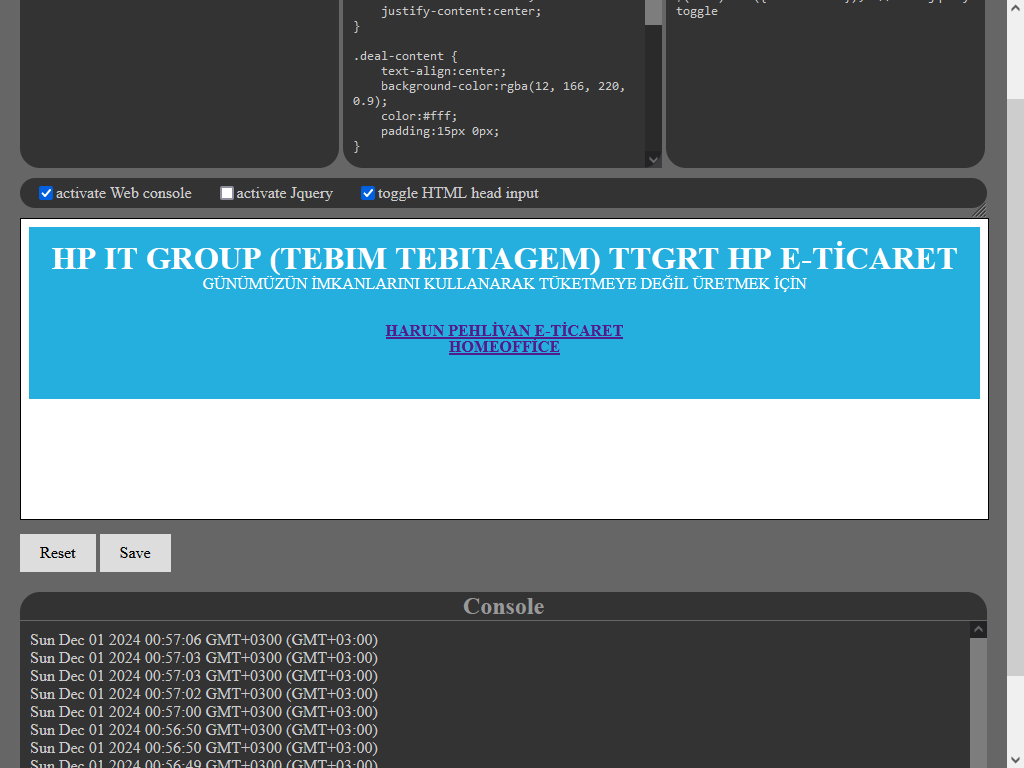The width and height of the screenshot is (1024, 768).
Task: Click the Console scroll-up arrow
Action: pos(978,629)
